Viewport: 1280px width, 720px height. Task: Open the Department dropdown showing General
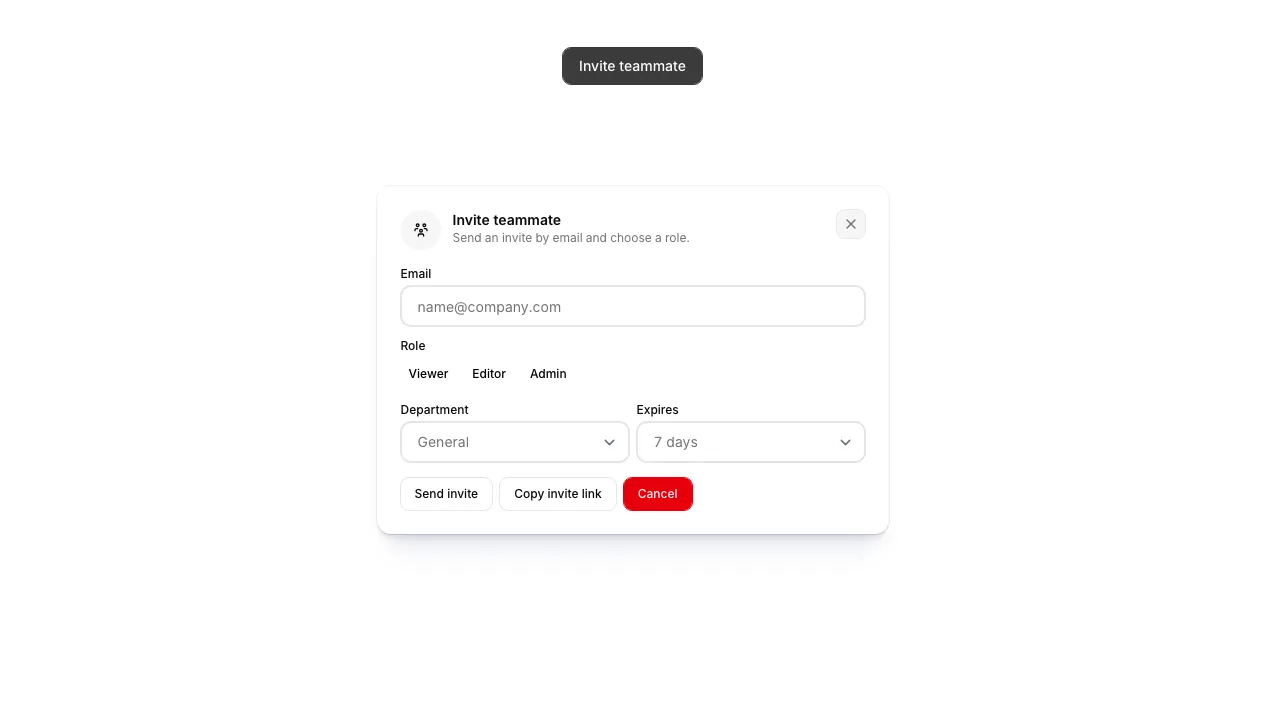point(515,442)
